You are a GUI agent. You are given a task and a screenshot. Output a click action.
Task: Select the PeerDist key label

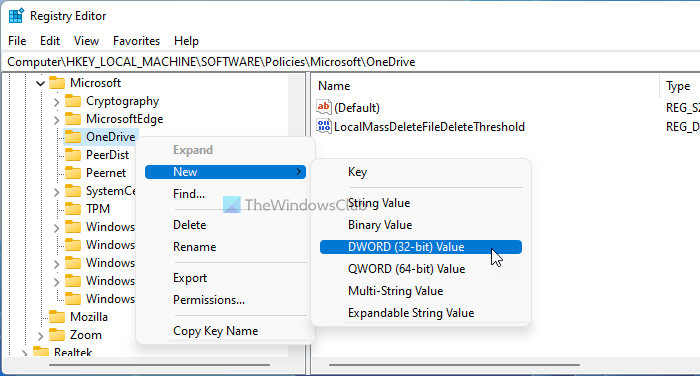point(108,155)
